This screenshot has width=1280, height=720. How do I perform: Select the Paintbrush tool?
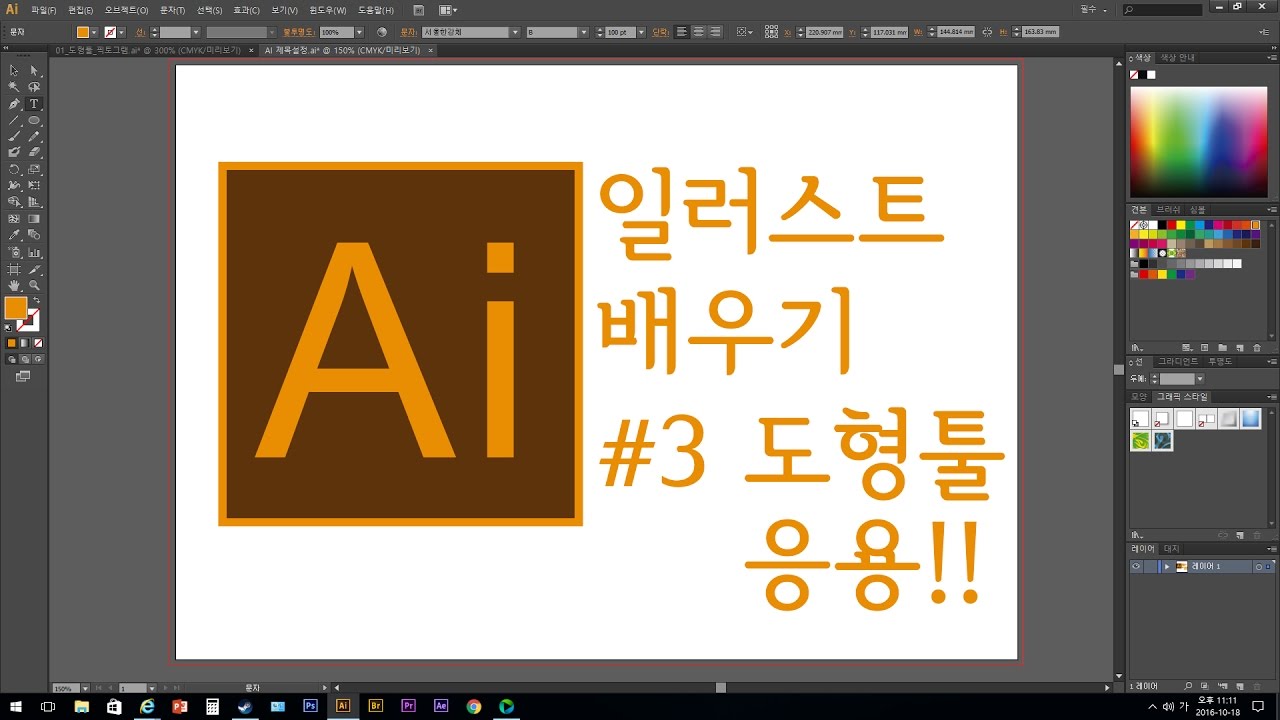pyautogui.click(x=14, y=136)
